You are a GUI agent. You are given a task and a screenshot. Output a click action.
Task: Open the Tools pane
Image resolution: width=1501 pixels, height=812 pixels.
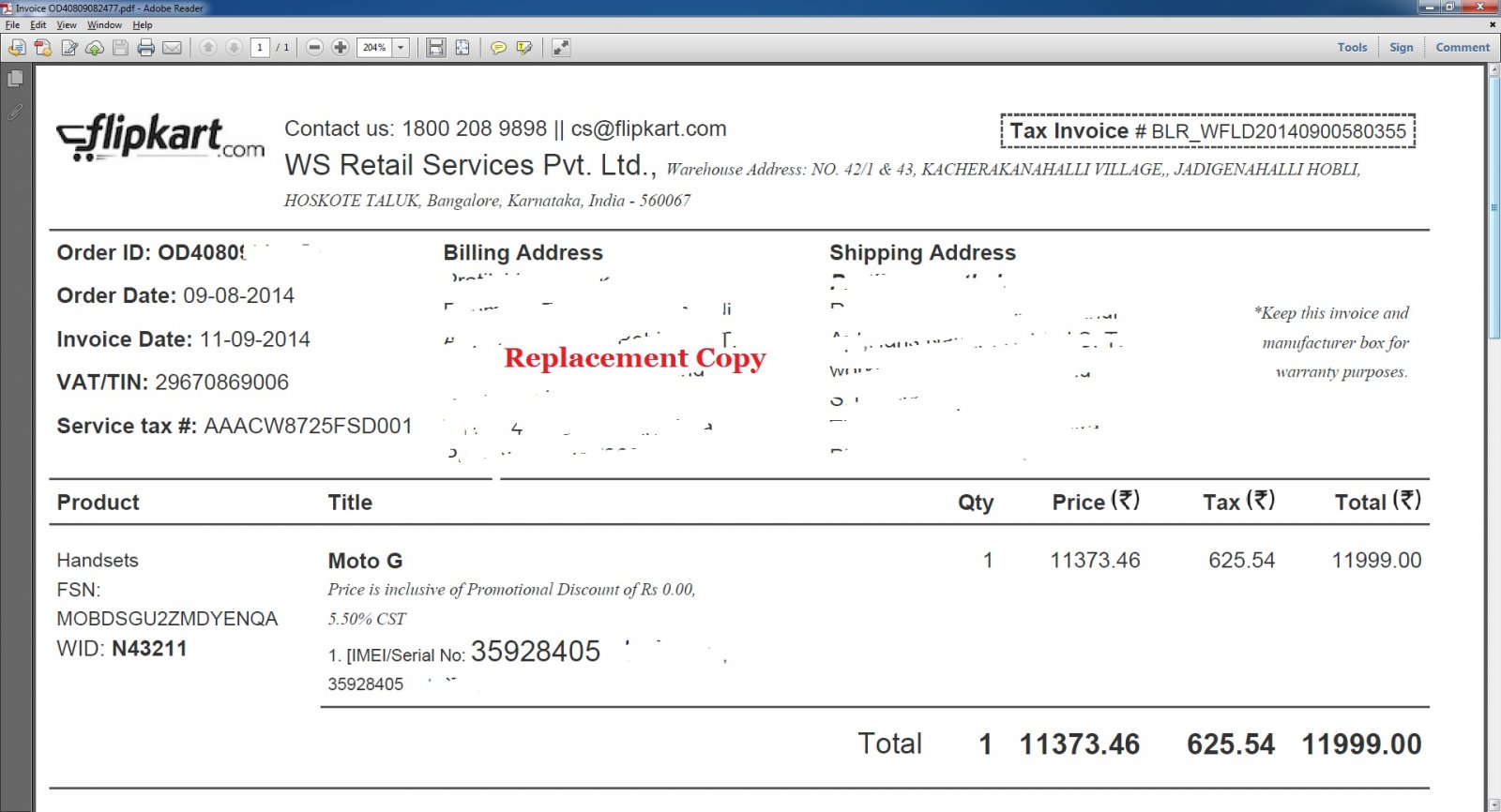click(x=1352, y=47)
